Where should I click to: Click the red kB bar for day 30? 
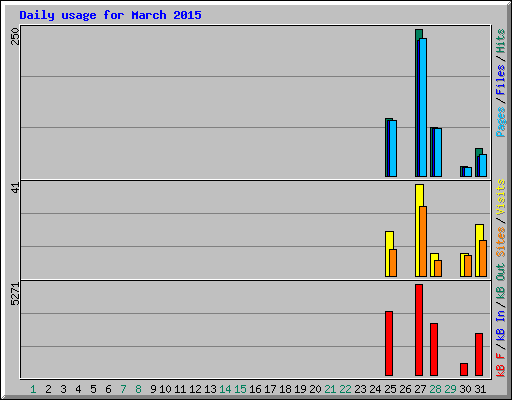coord(464,370)
